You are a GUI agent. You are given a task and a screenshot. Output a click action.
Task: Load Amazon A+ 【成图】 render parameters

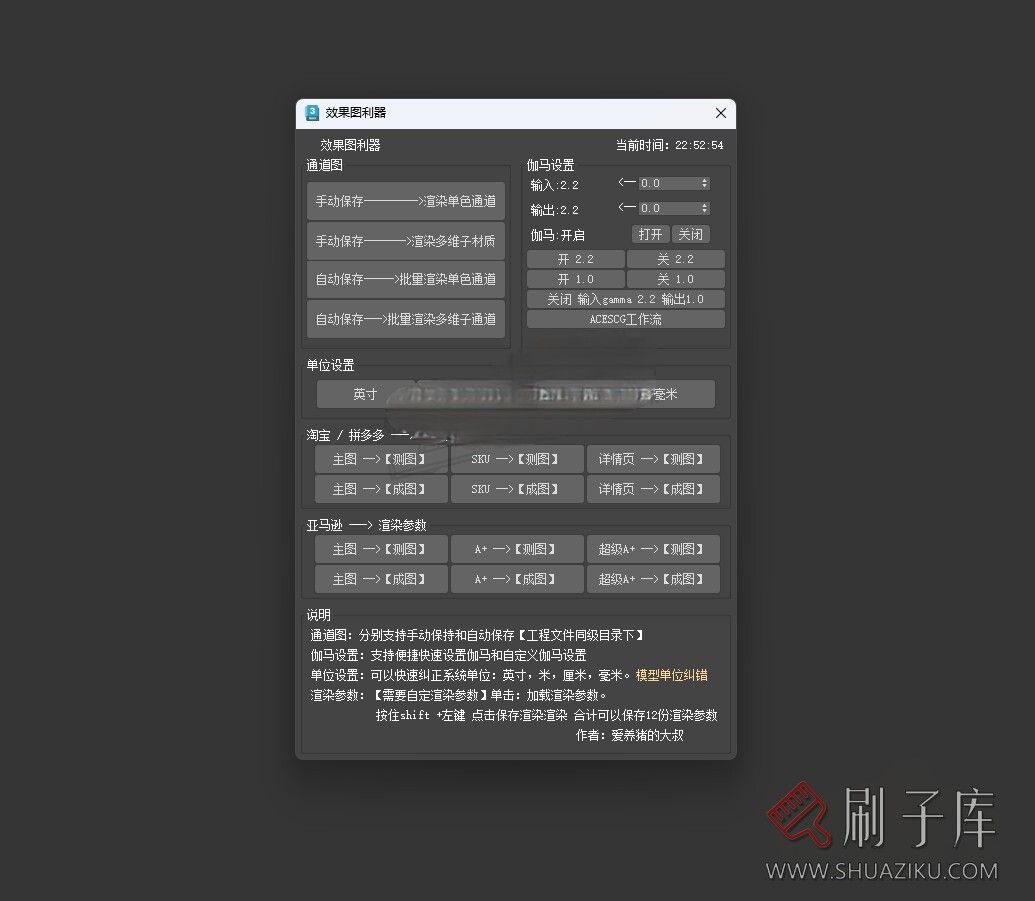click(x=517, y=579)
